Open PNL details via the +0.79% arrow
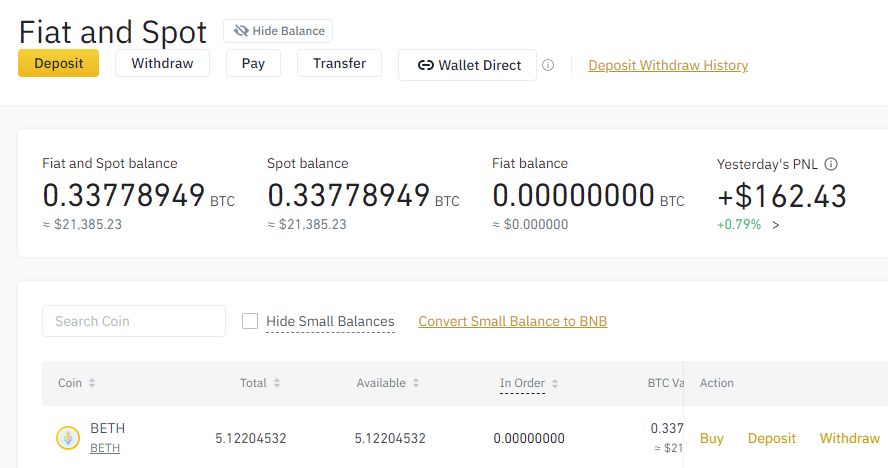The height and width of the screenshot is (468, 888). click(775, 225)
